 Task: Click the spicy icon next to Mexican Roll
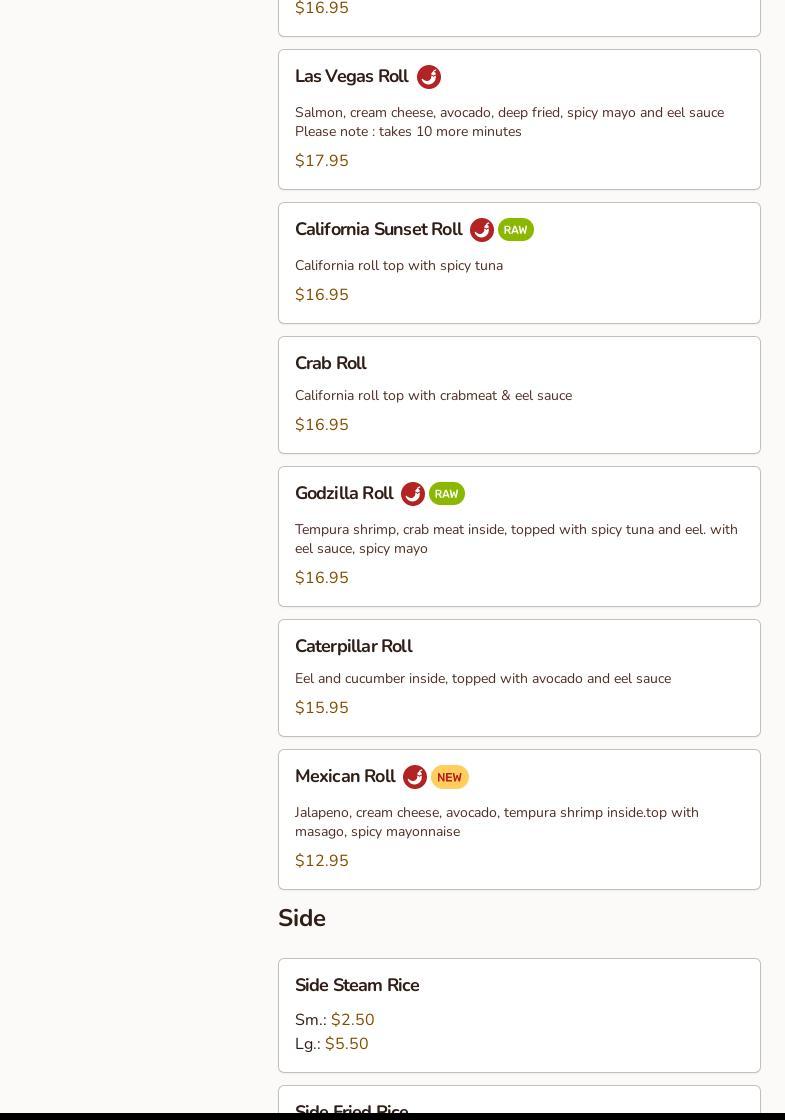point(414,777)
